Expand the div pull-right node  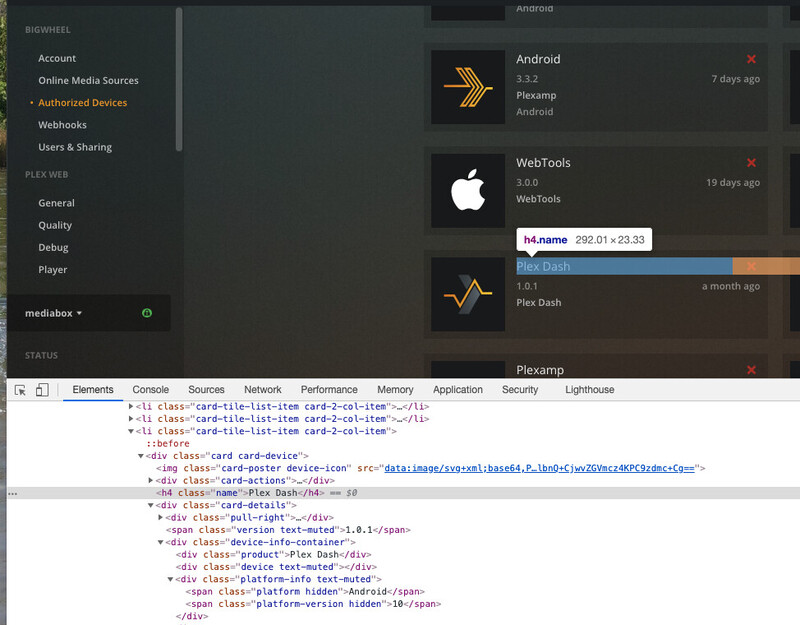[x=161, y=517]
